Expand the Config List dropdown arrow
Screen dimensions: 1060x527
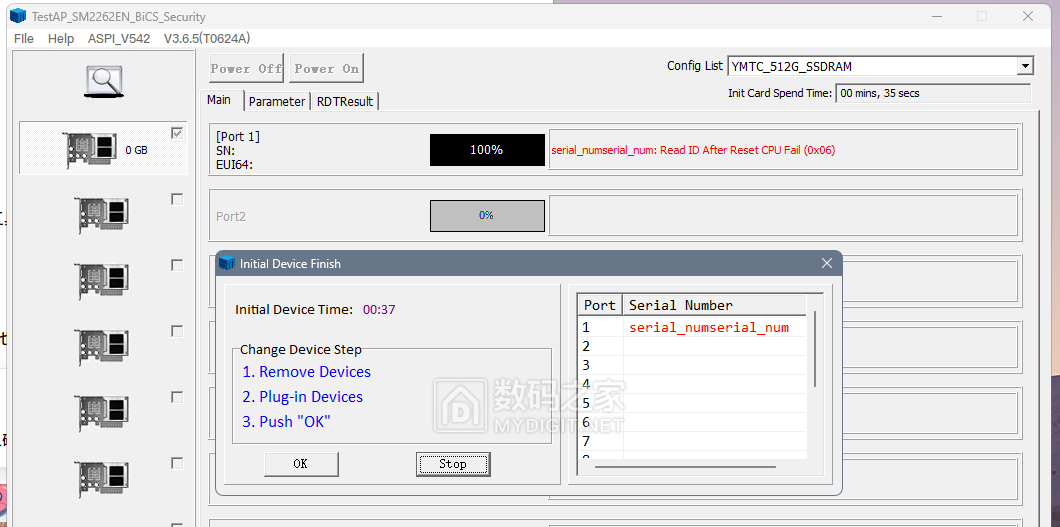pos(1026,66)
